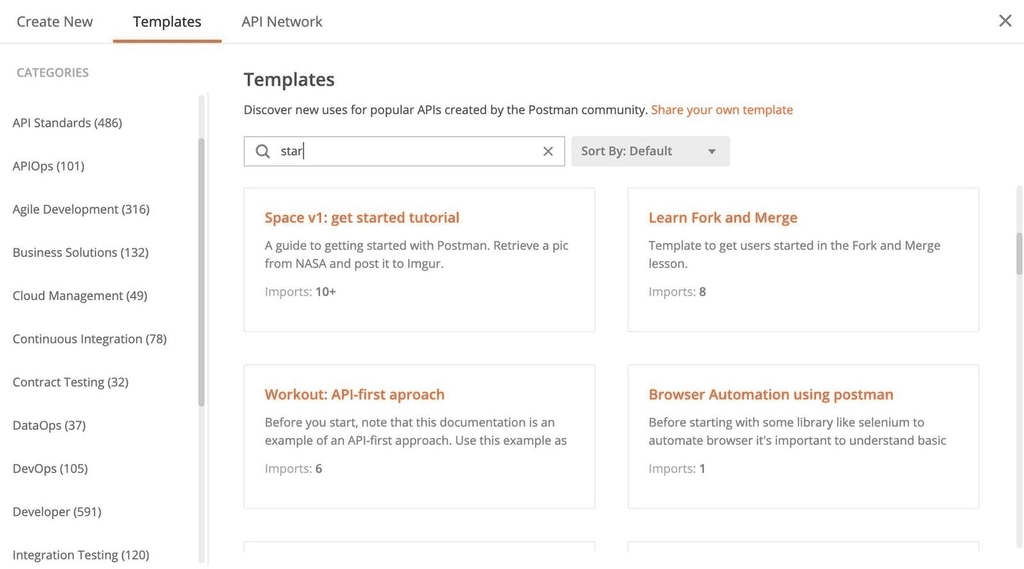Switch to the Create New tab
The height and width of the screenshot is (569, 1024).
(x=55, y=21)
